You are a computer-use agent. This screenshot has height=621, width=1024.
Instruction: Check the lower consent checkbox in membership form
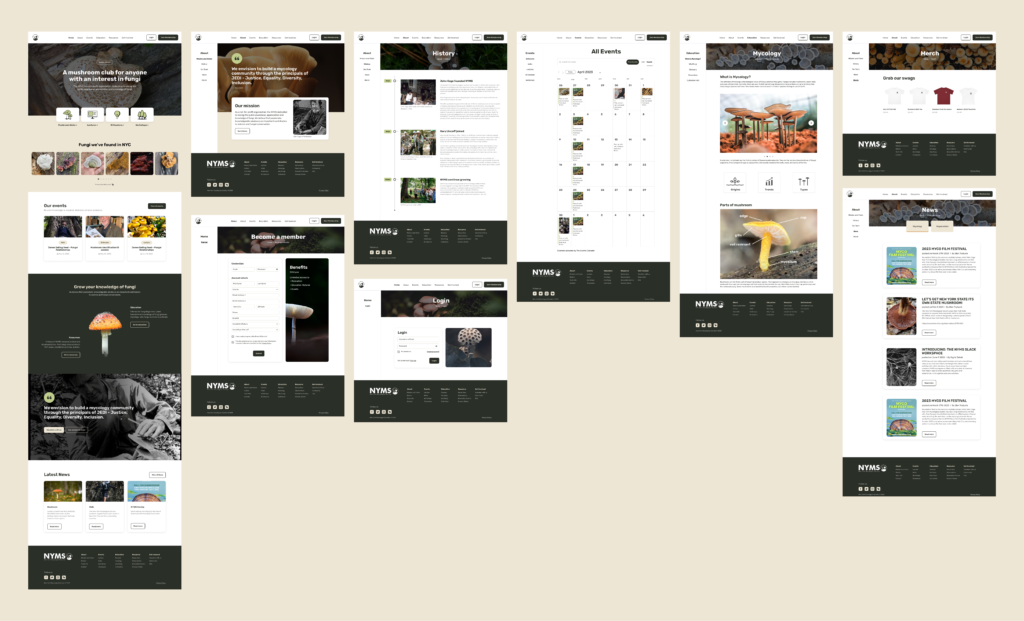click(233, 342)
